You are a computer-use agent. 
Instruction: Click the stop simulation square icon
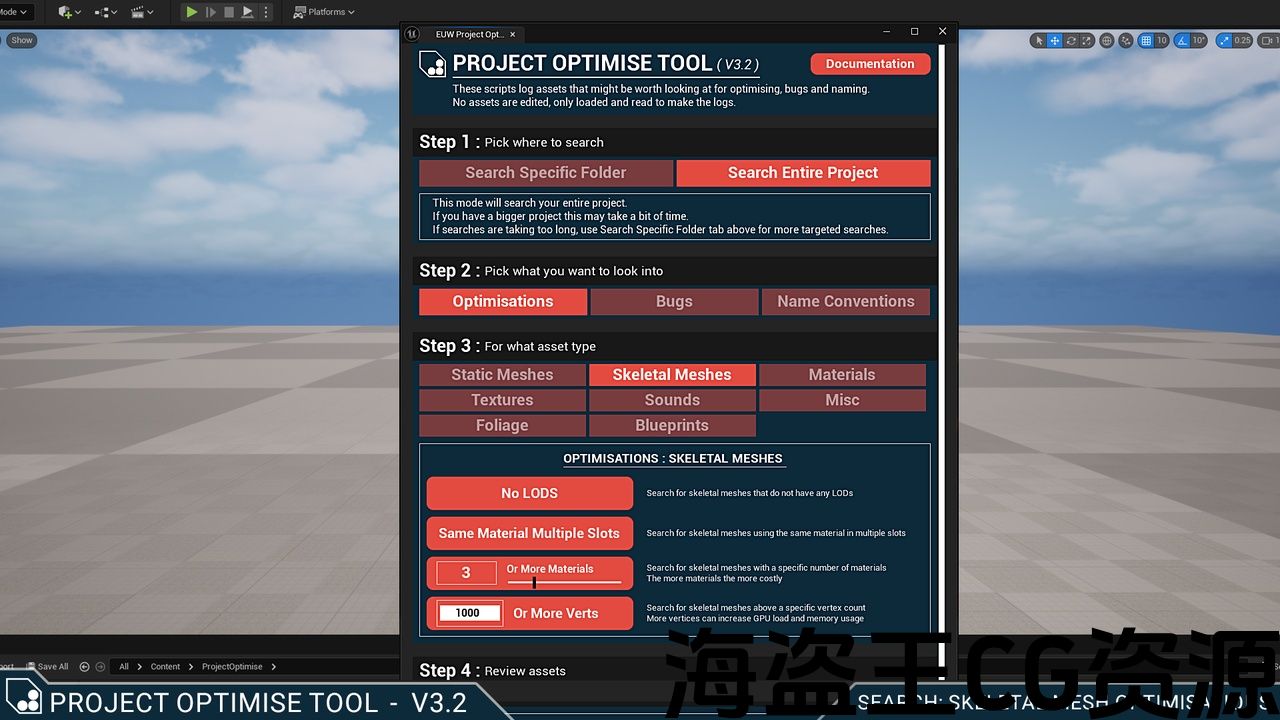(229, 12)
